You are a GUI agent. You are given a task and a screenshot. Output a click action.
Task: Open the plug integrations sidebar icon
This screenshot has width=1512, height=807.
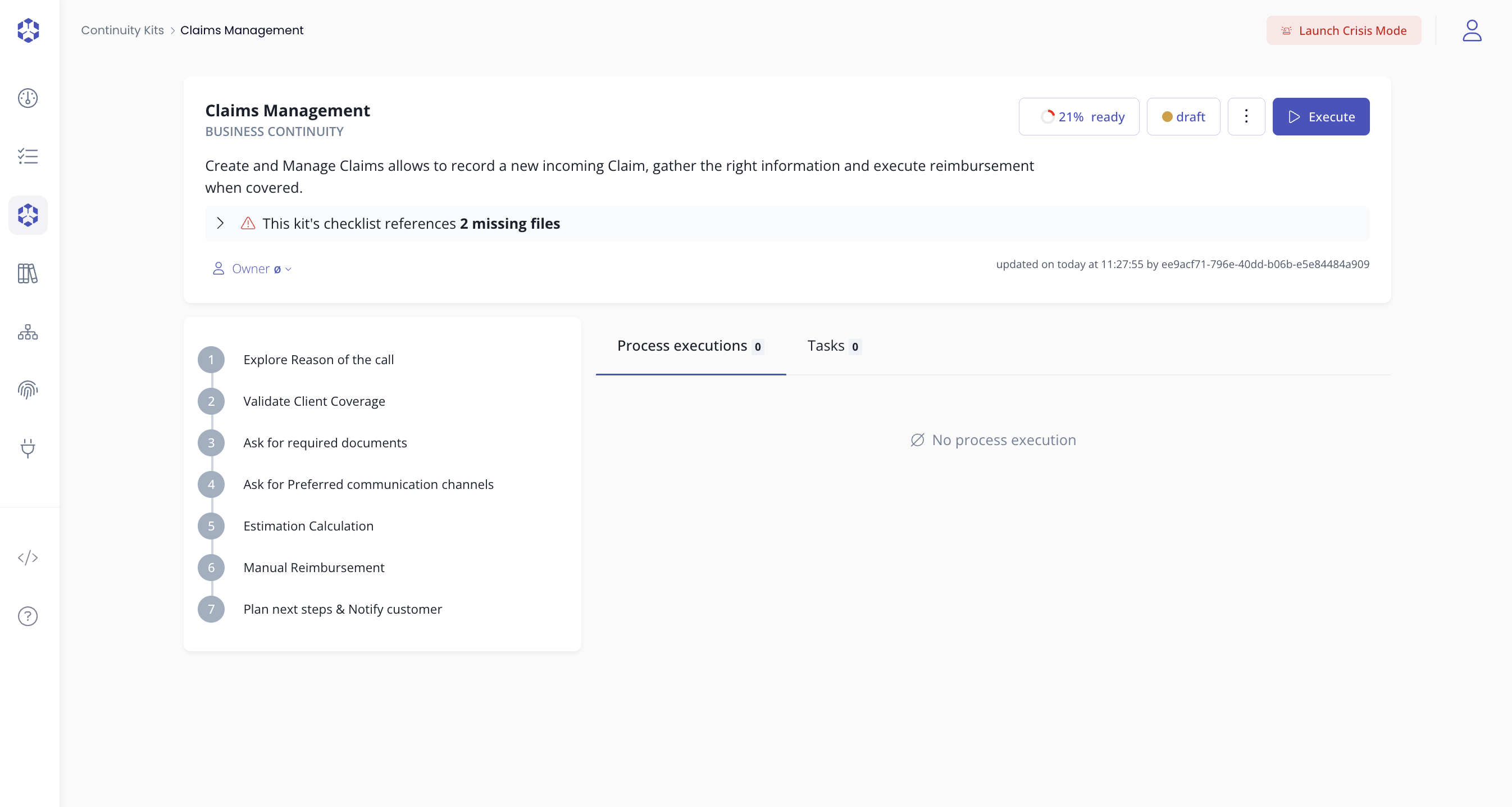point(28,448)
